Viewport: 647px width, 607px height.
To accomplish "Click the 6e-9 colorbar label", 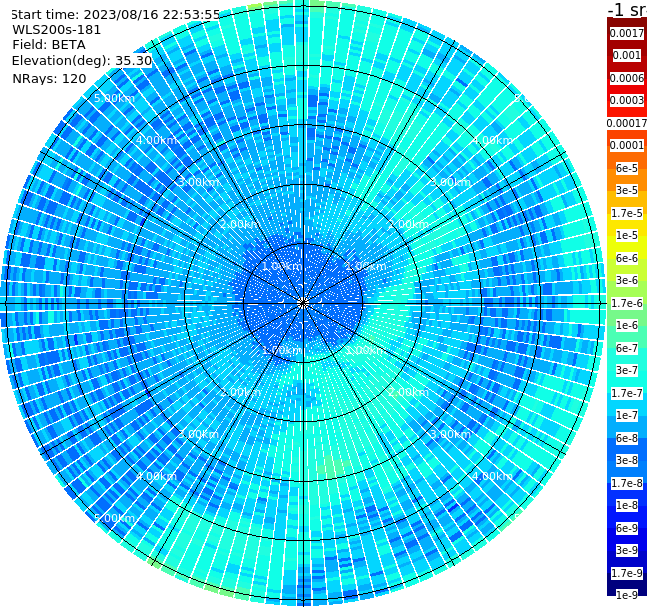I will (x=627, y=528).
